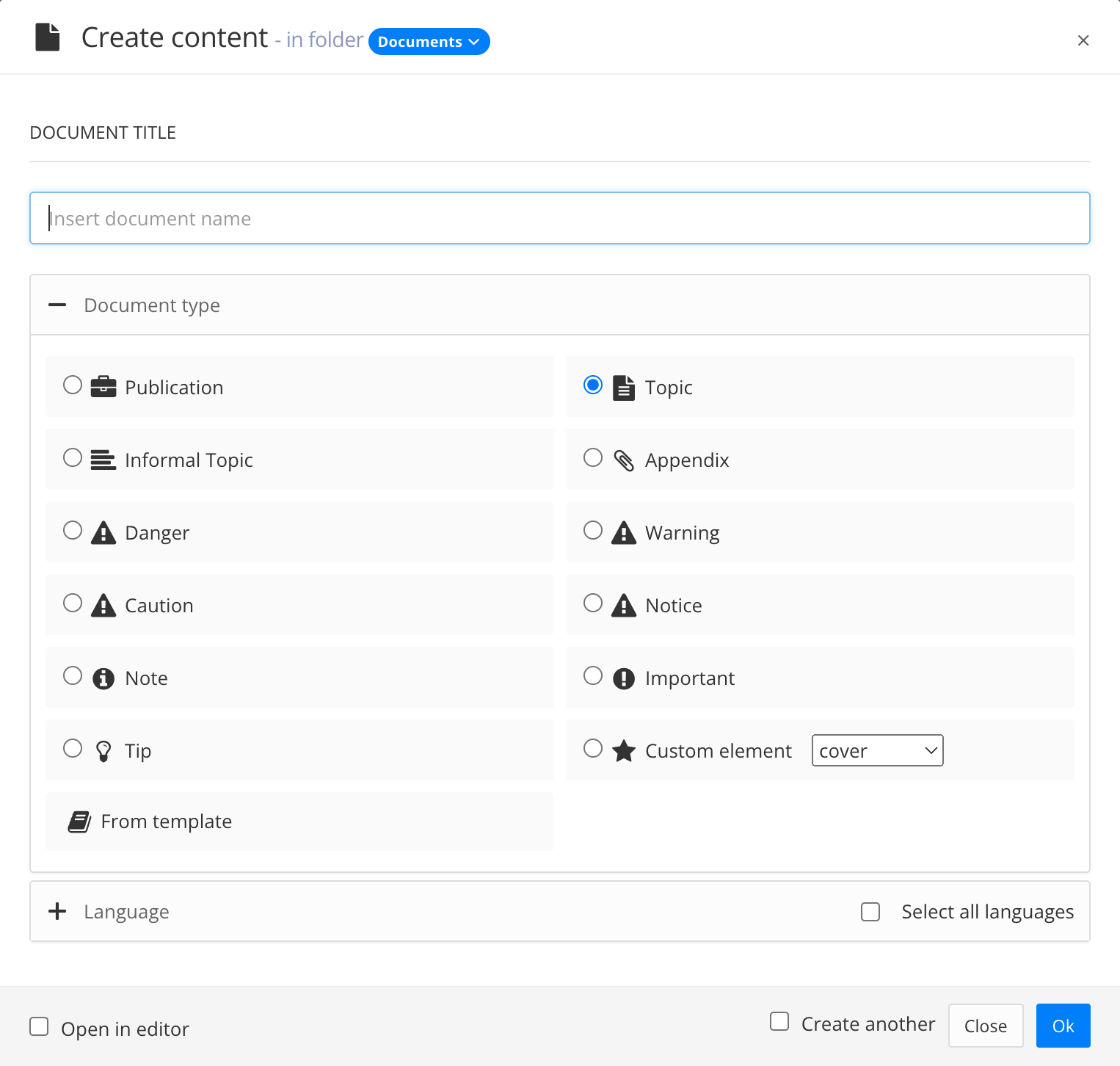The height and width of the screenshot is (1066, 1120).
Task: Click the Topic document icon
Action: (x=624, y=386)
